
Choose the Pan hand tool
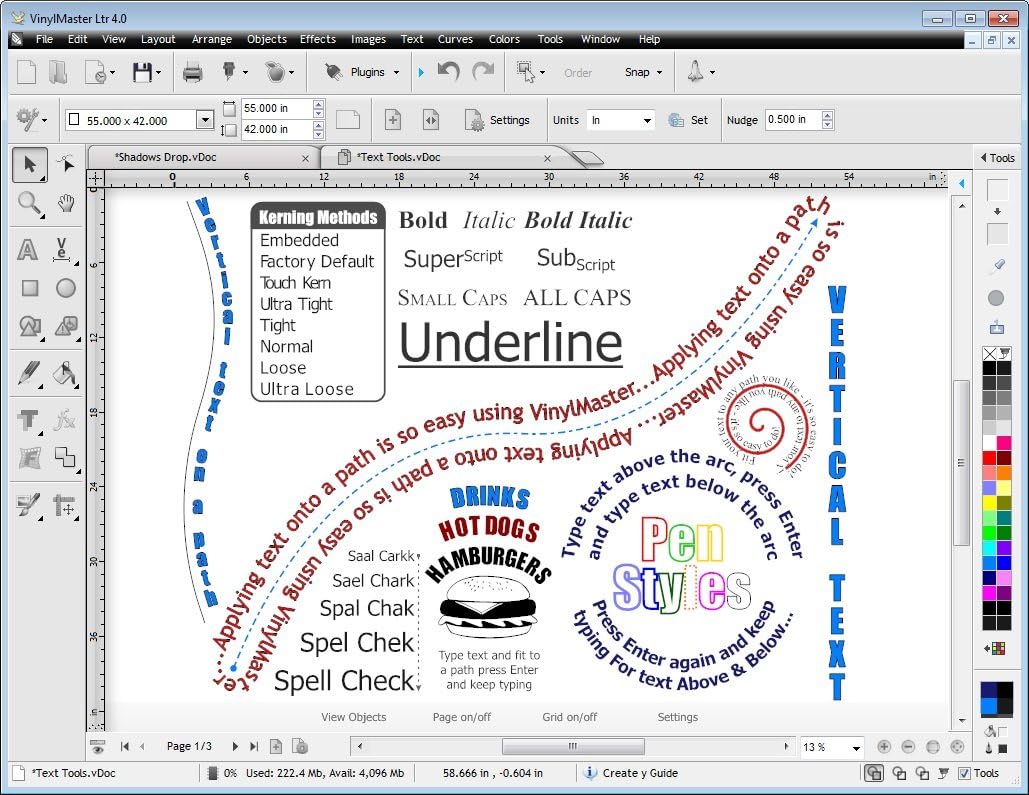(x=66, y=204)
